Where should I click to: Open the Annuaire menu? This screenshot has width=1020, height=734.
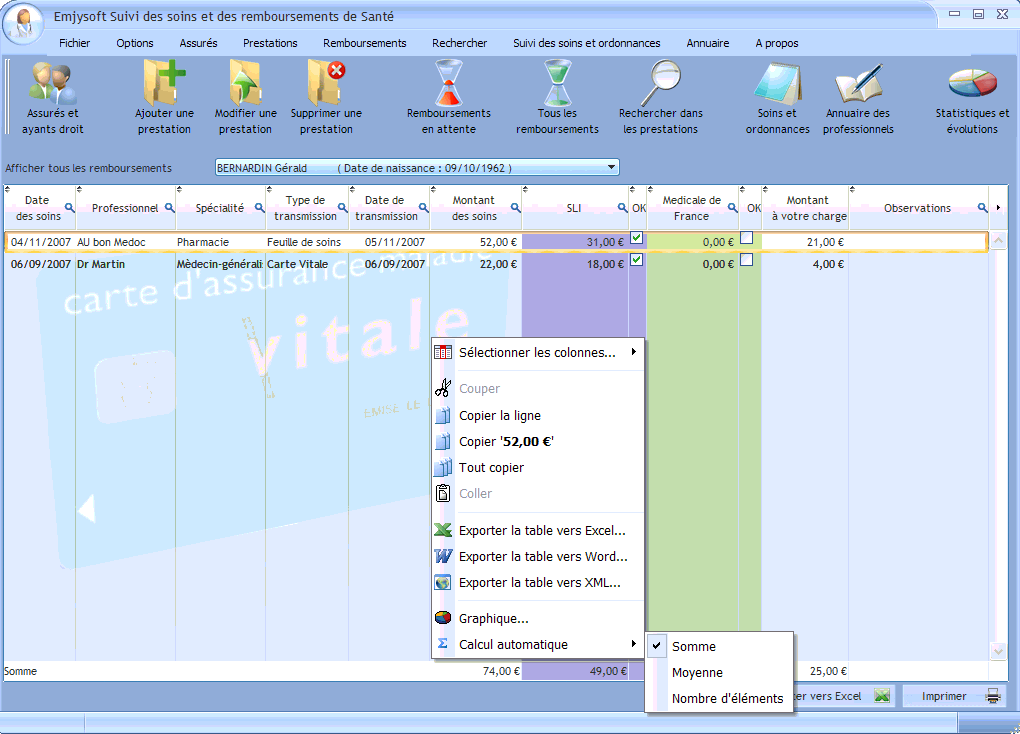(x=708, y=43)
